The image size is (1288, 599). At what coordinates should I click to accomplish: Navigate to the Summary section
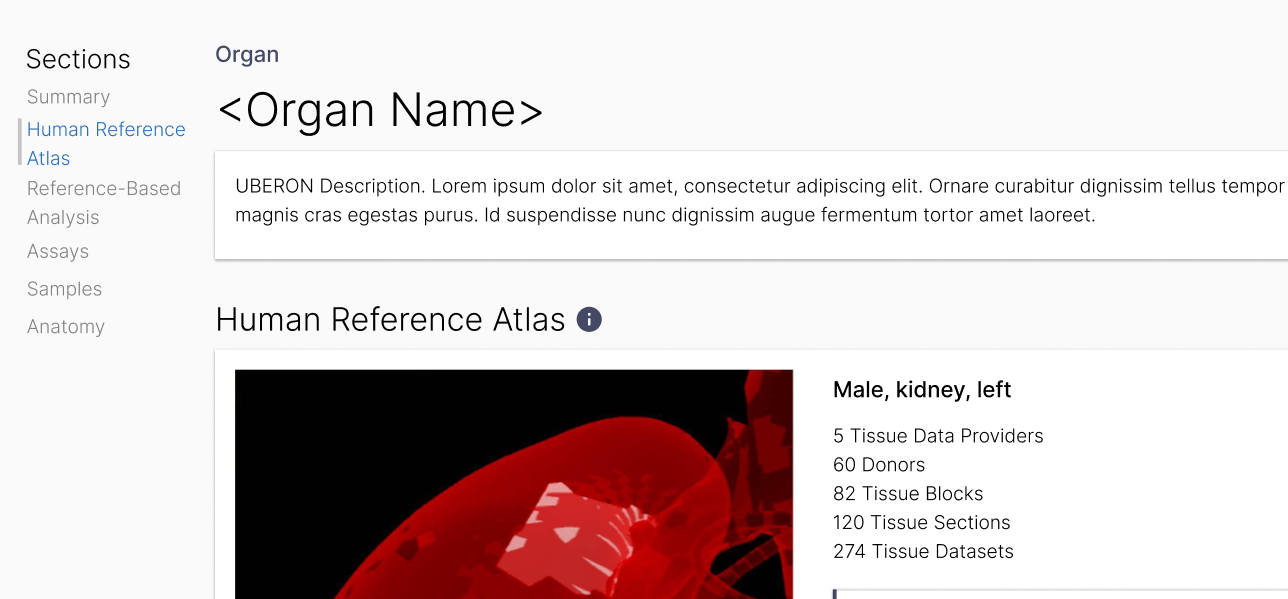tap(68, 97)
